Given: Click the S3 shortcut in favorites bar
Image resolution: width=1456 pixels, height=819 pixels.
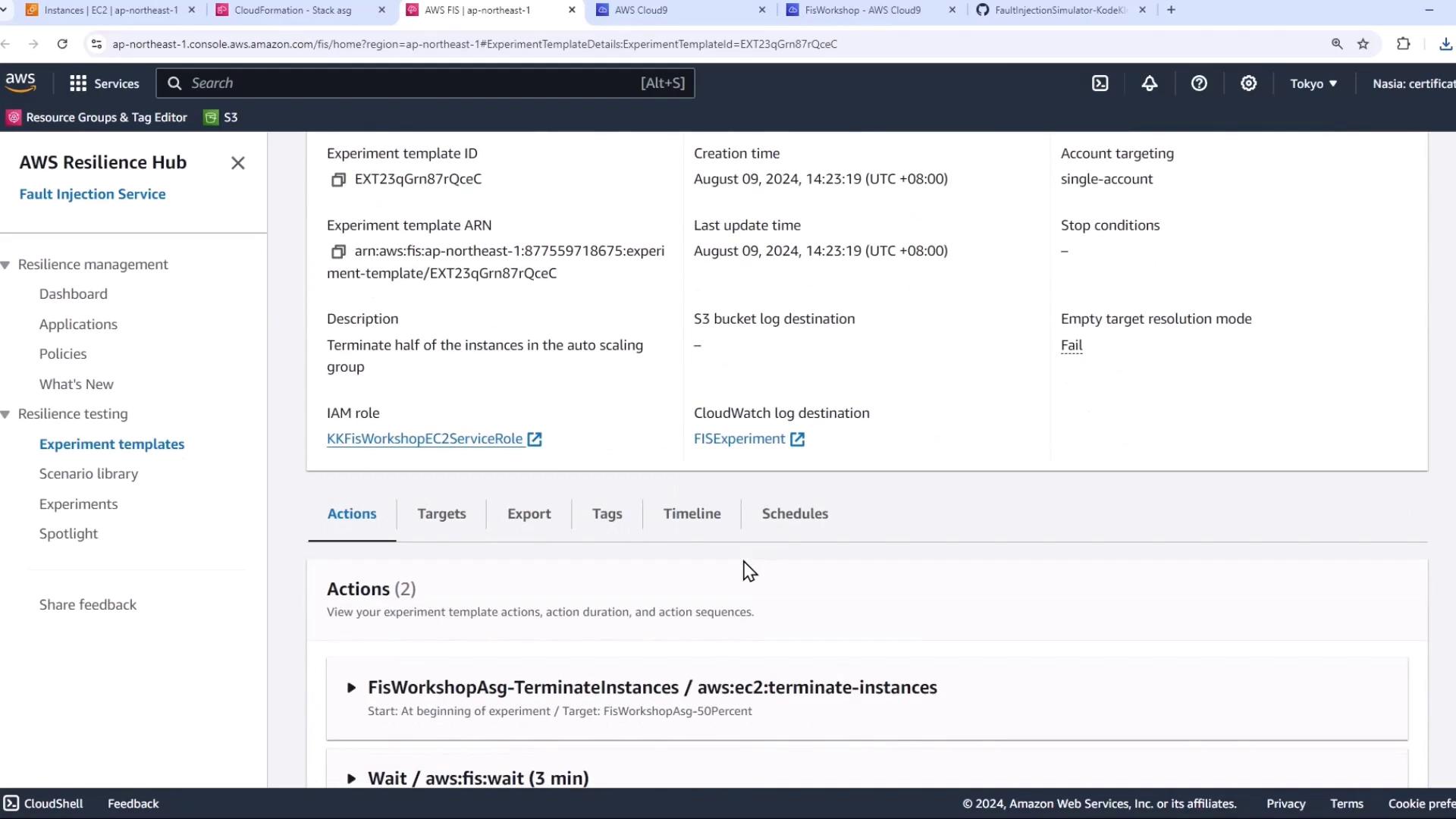Looking at the screenshot, I should (x=221, y=118).
